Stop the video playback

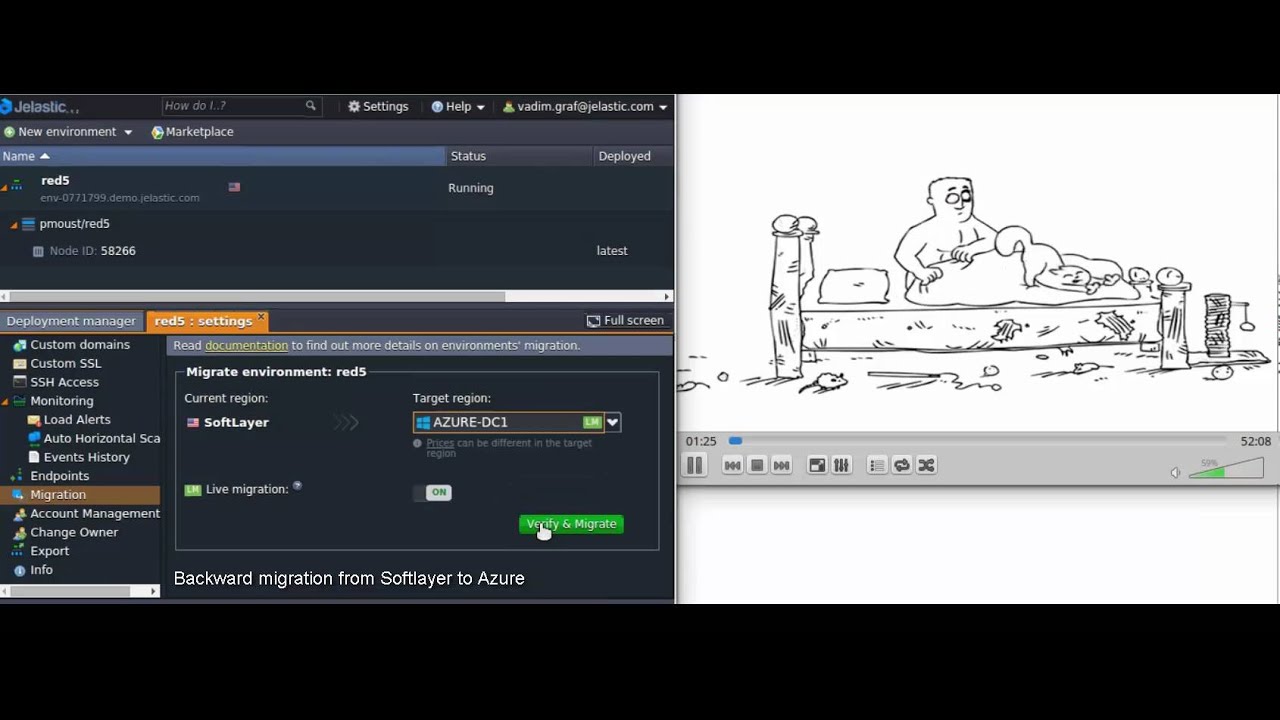click(757, 465)
